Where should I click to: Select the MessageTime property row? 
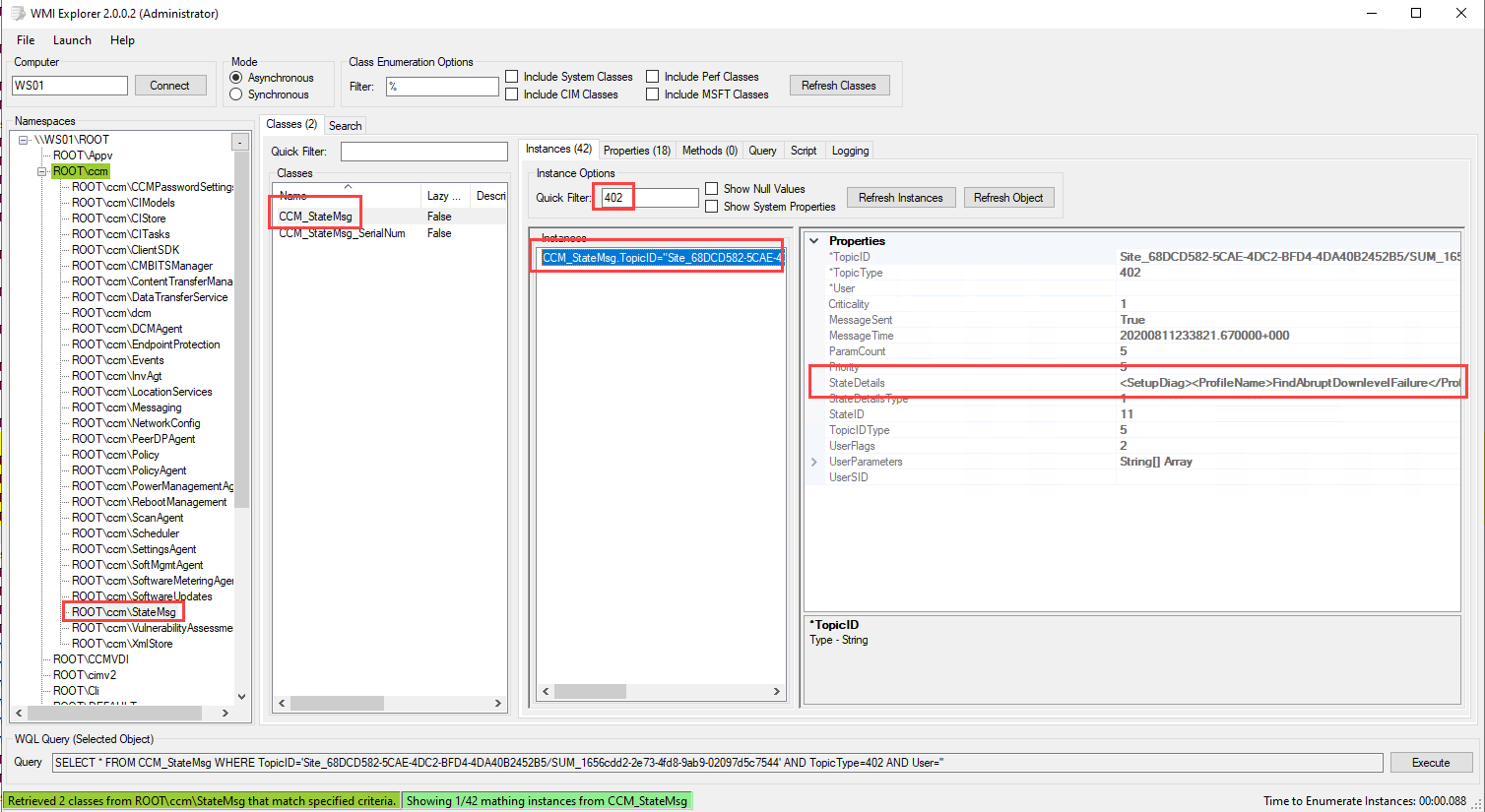(1133, 336)
